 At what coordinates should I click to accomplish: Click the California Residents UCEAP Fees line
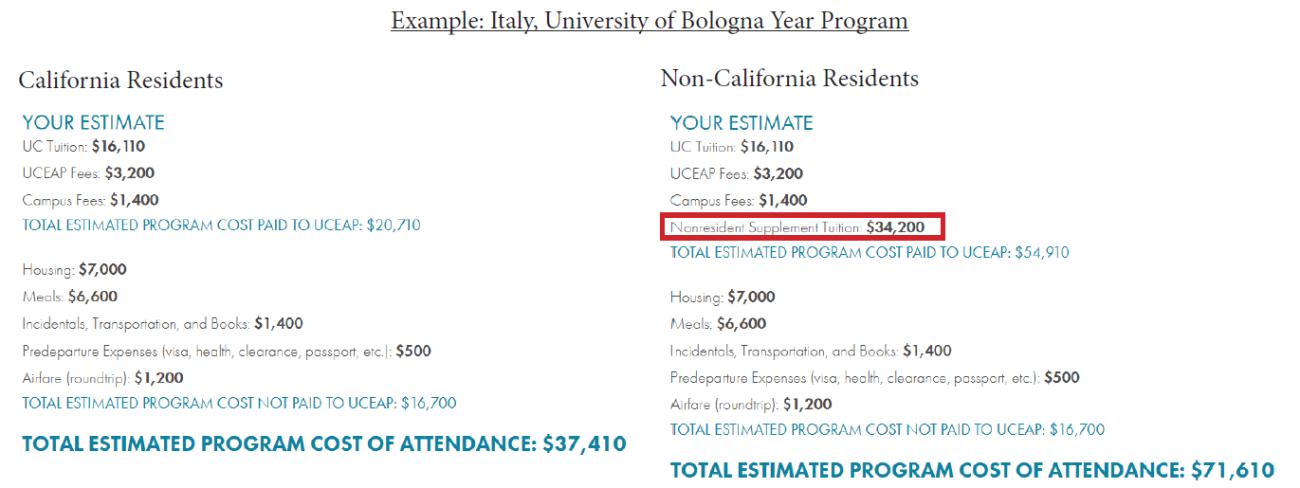point(88,172)
